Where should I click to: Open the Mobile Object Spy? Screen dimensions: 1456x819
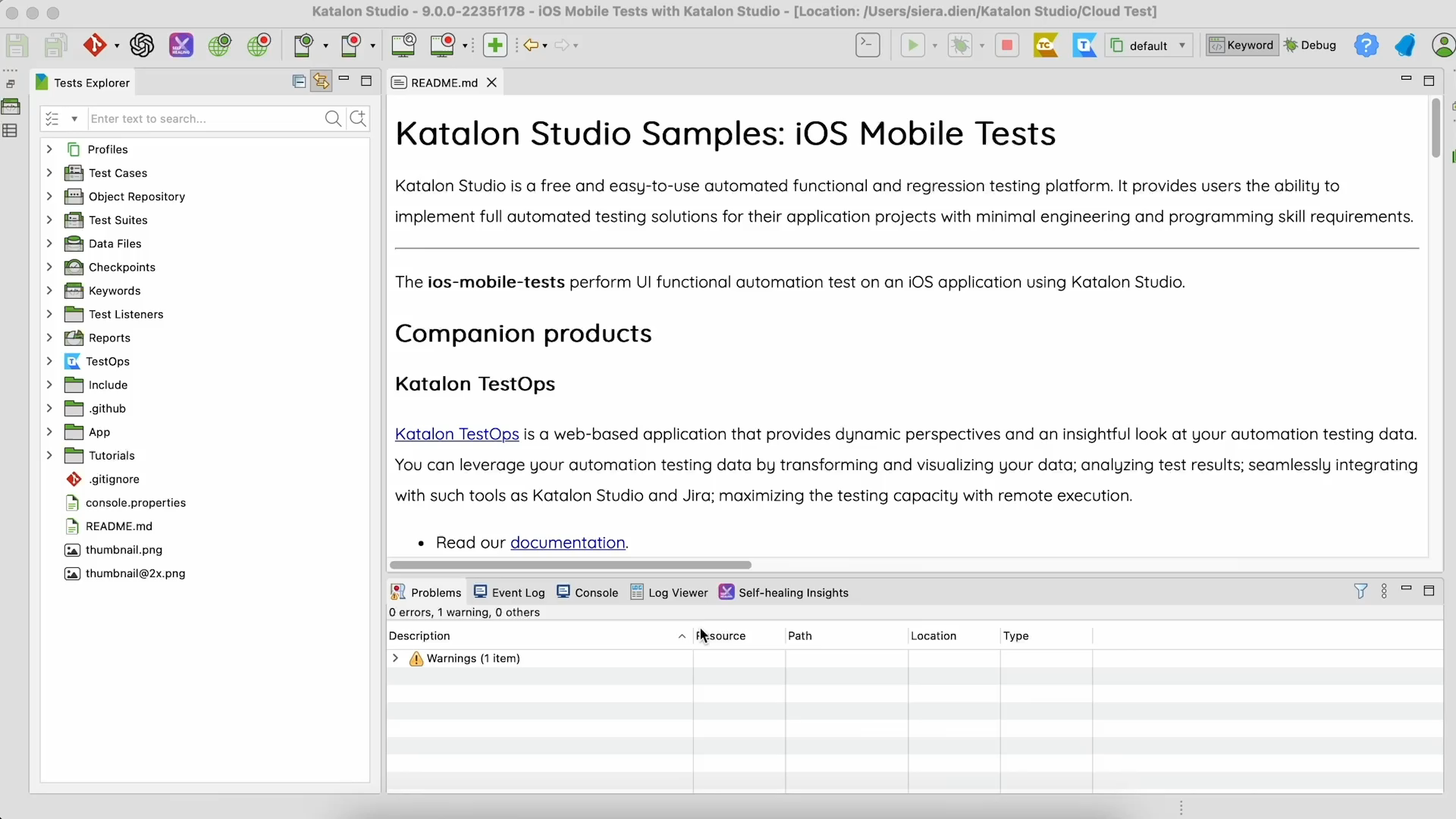coord(304,45)
